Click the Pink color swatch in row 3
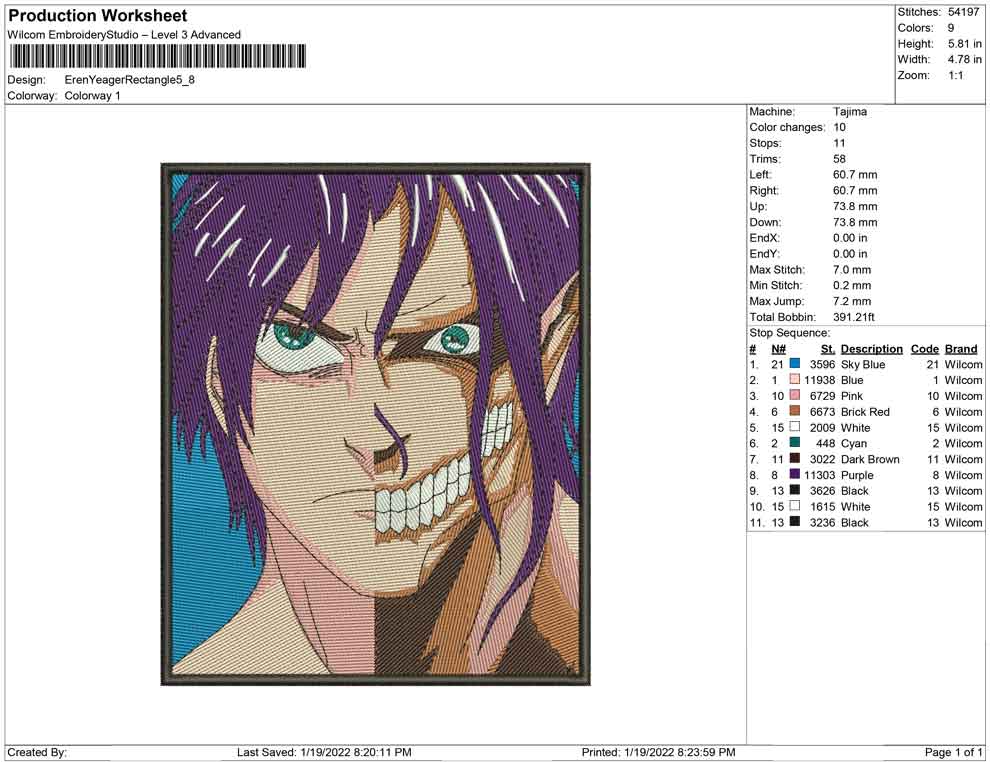This screenshot has height=762, width=990. pos(795,395)
